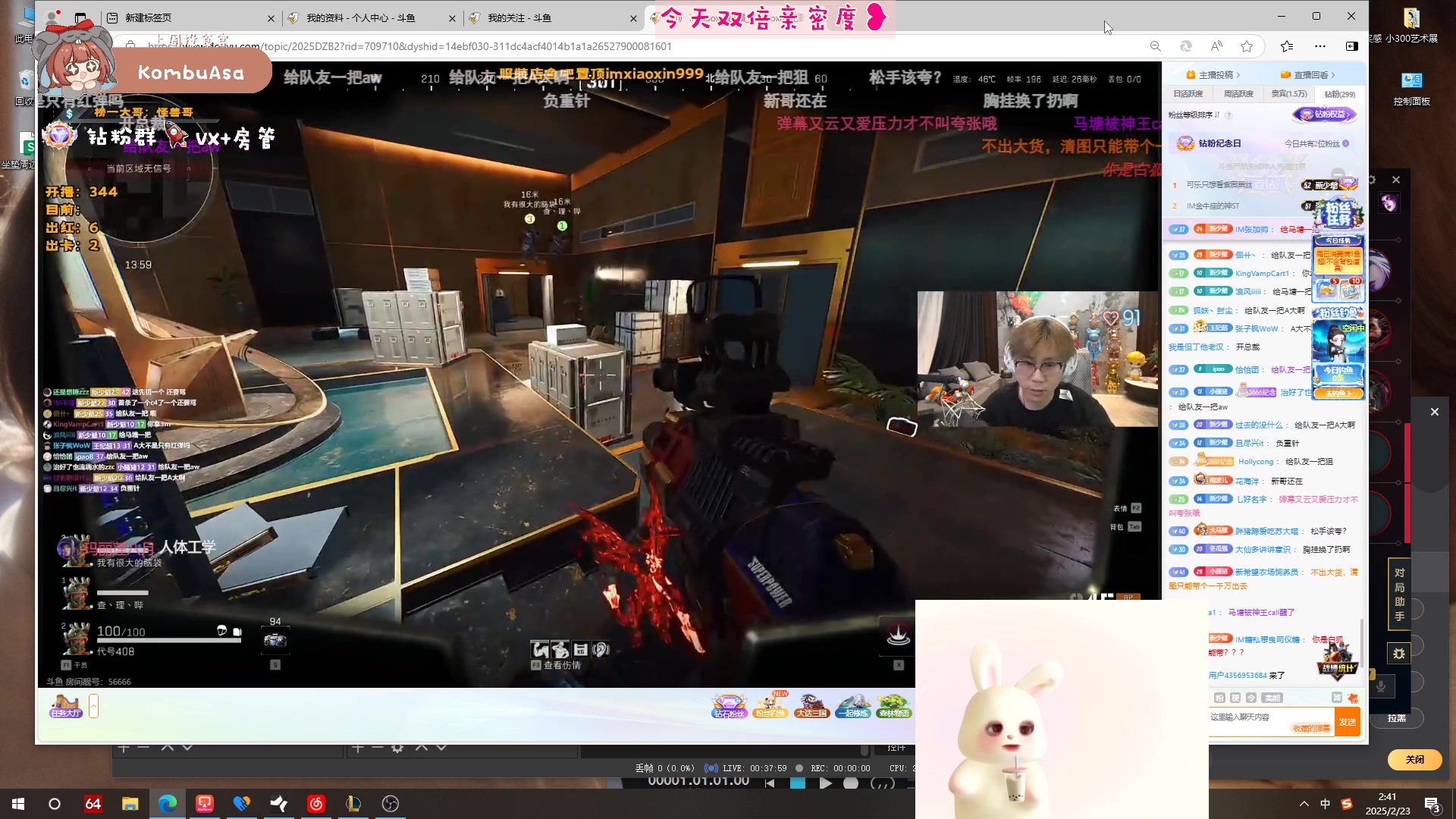Screen dimensions: 1456x819
Task: Open the browser settings and more menu
Action: coord(1320,46)
